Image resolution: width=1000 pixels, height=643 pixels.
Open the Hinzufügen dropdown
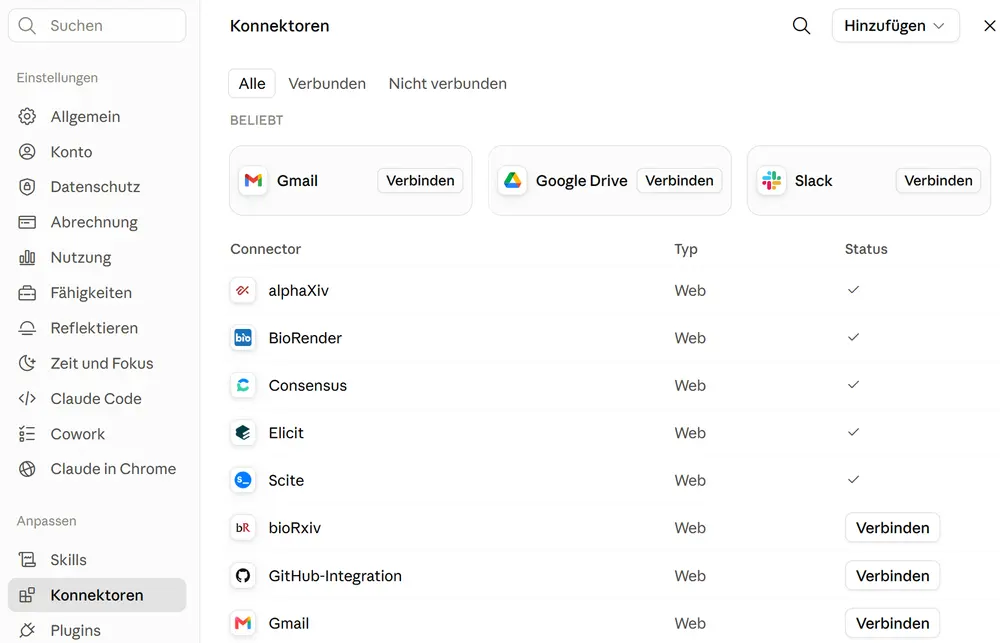point(895,26)
